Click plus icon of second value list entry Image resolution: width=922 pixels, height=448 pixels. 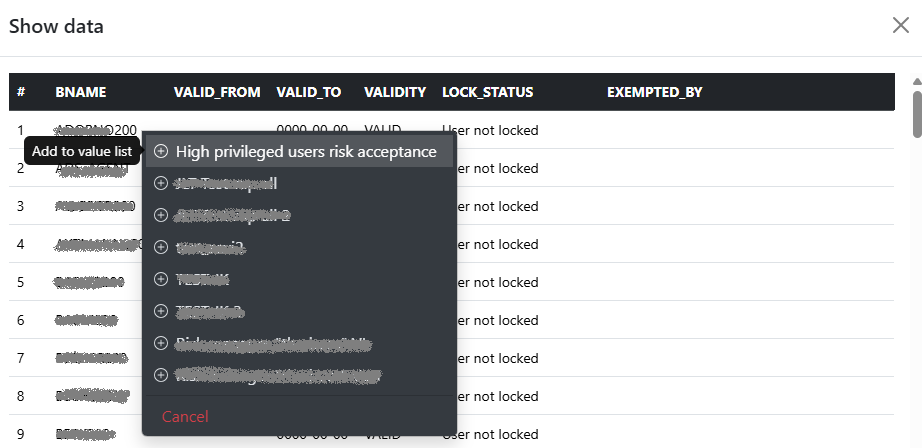click(x=161, y=183)
